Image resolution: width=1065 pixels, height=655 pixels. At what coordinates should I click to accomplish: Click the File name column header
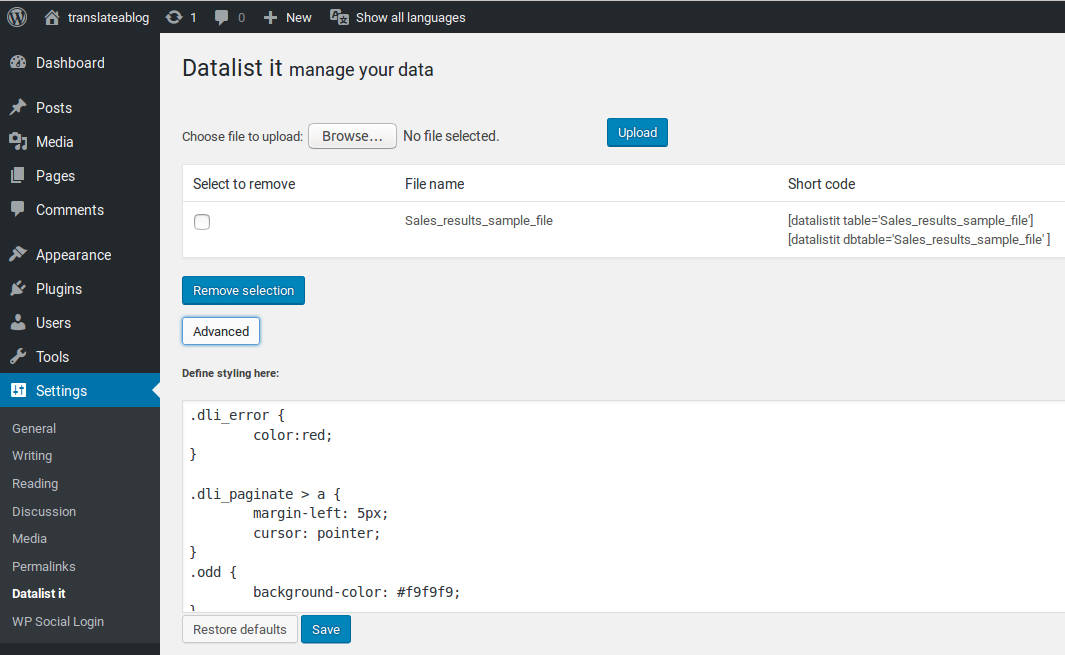tap(434, 183)
